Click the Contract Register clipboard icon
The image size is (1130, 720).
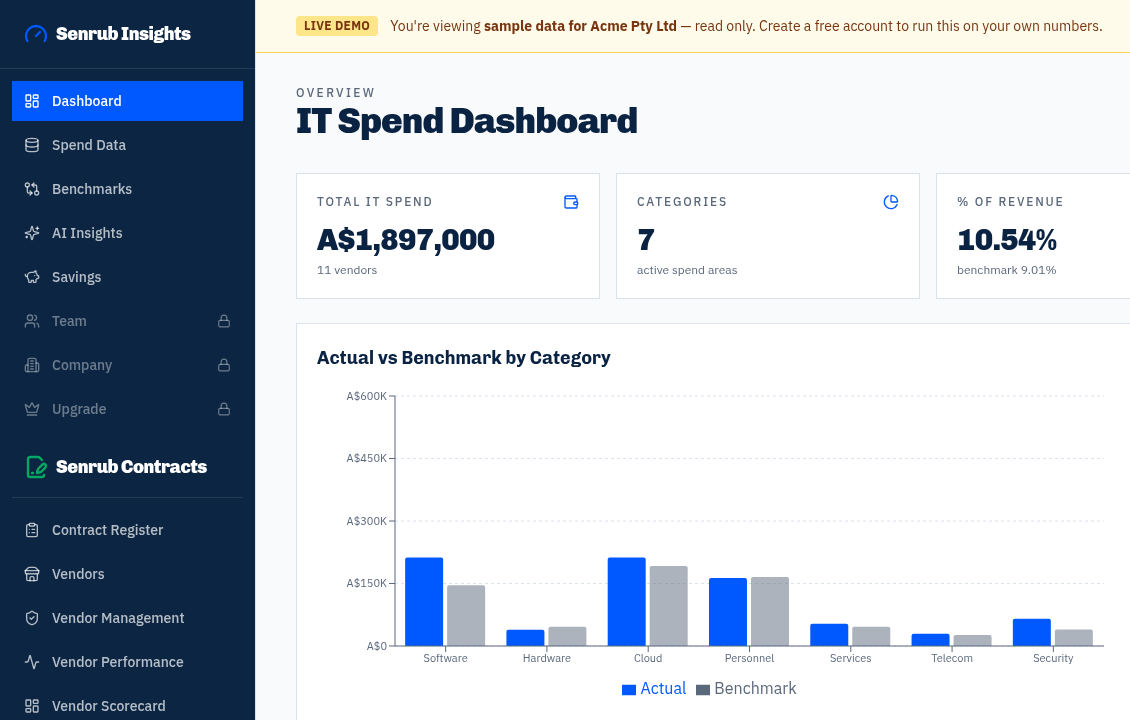(32, 530)
